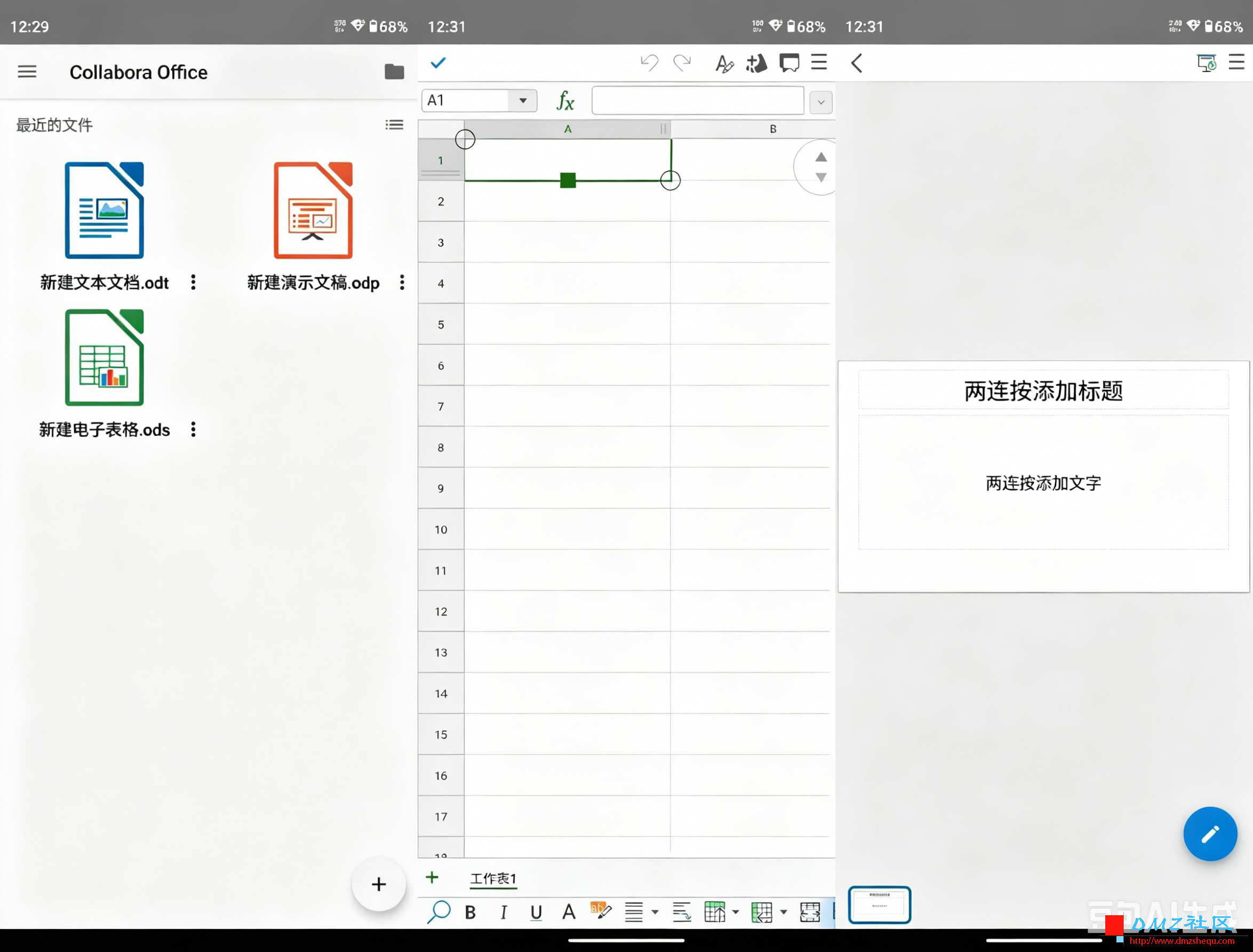This screenshot has height=952, width=1253.
Task: Undo the last spreadsheet action
Action: (650, 62)
